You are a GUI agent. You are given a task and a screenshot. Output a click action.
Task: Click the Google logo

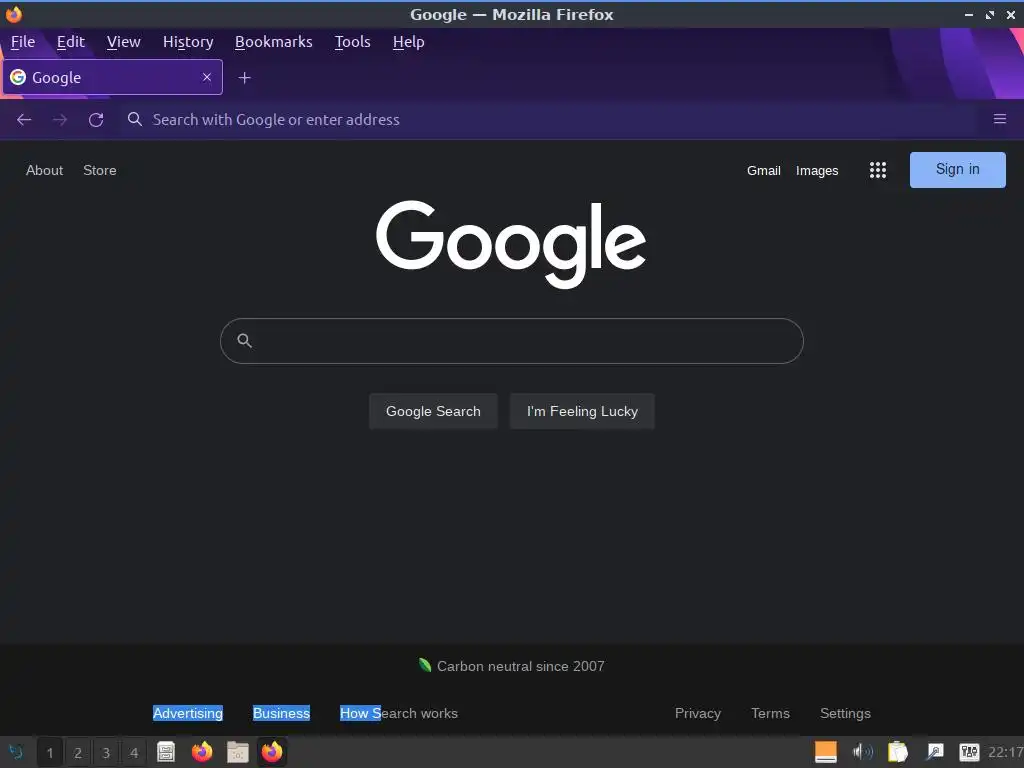pos(511,244)
